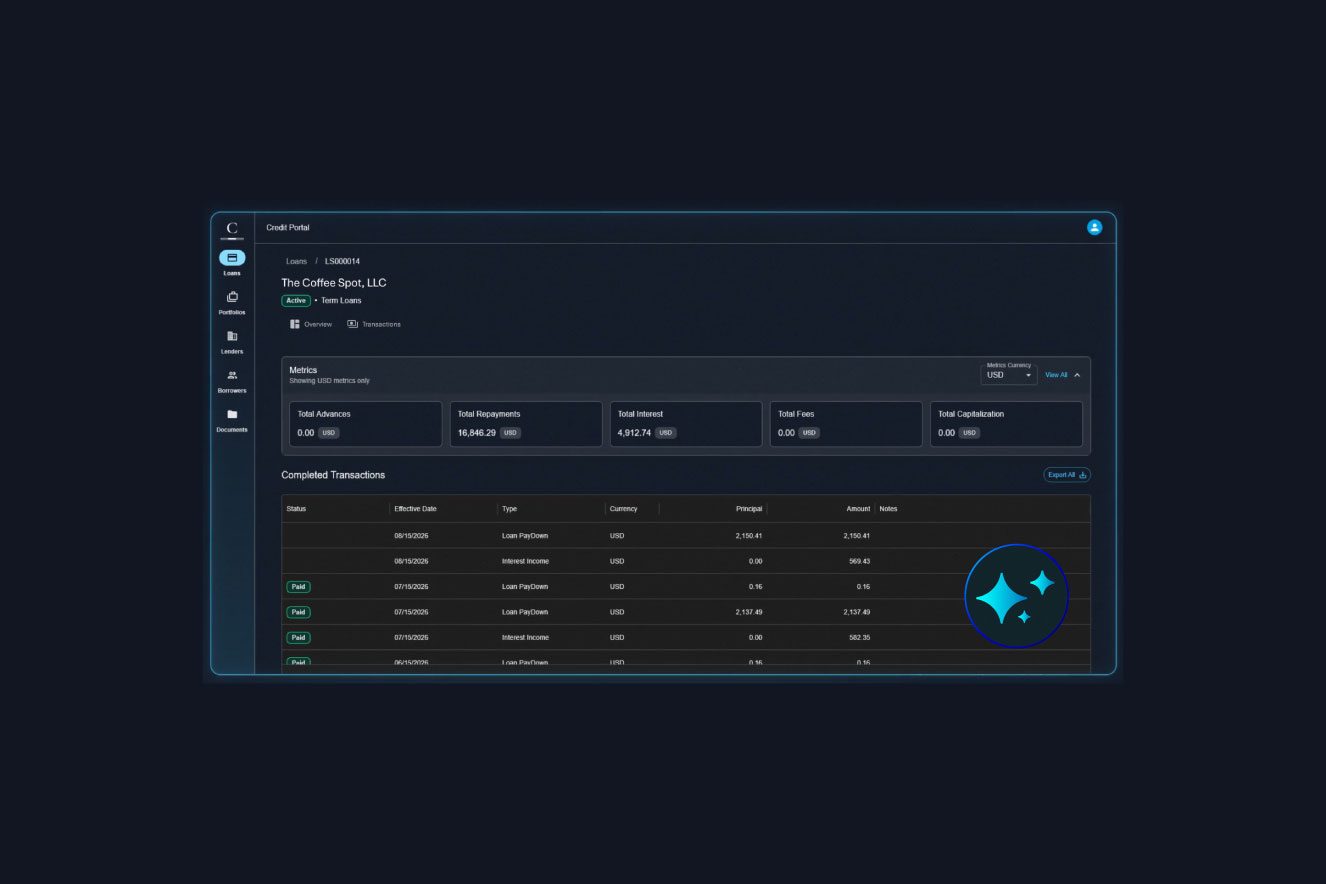Select the Total Advances metric card

pyautogui.click(x=366, y=424)
